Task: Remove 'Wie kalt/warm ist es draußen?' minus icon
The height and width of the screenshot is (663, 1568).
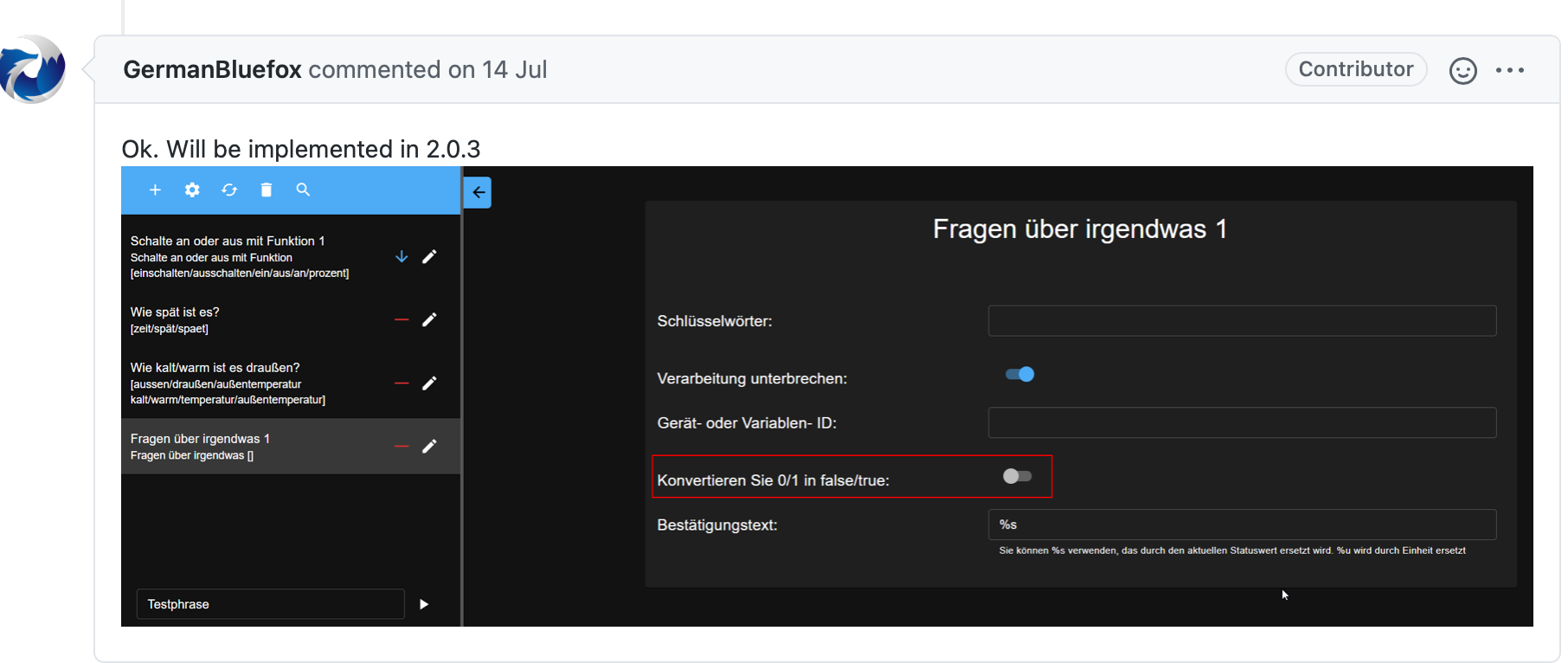Action: [x=402, y=383]
